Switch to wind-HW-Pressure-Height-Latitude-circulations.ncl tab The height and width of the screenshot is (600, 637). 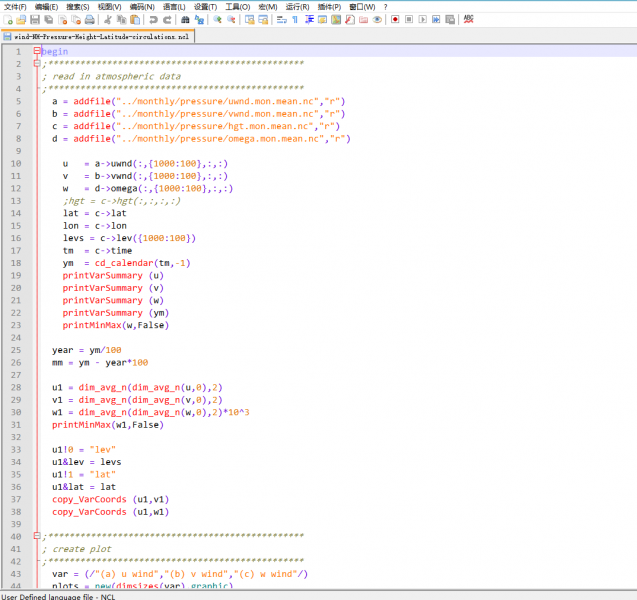click(x=100, y=36)
